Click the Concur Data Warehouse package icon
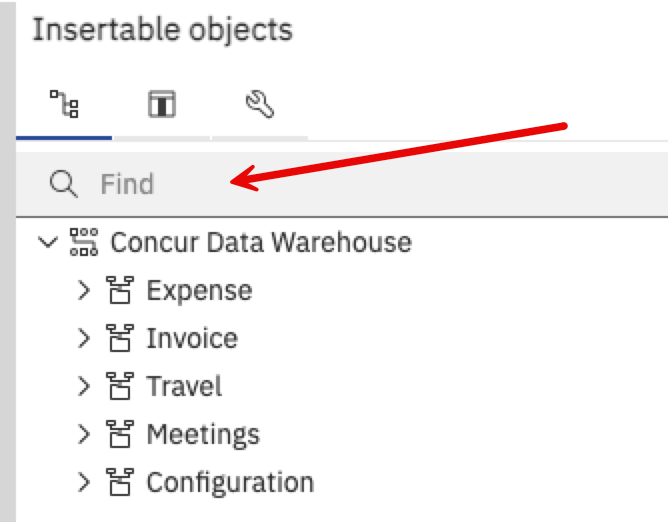This screenshot has width=668, height=522. click(84, 242)
